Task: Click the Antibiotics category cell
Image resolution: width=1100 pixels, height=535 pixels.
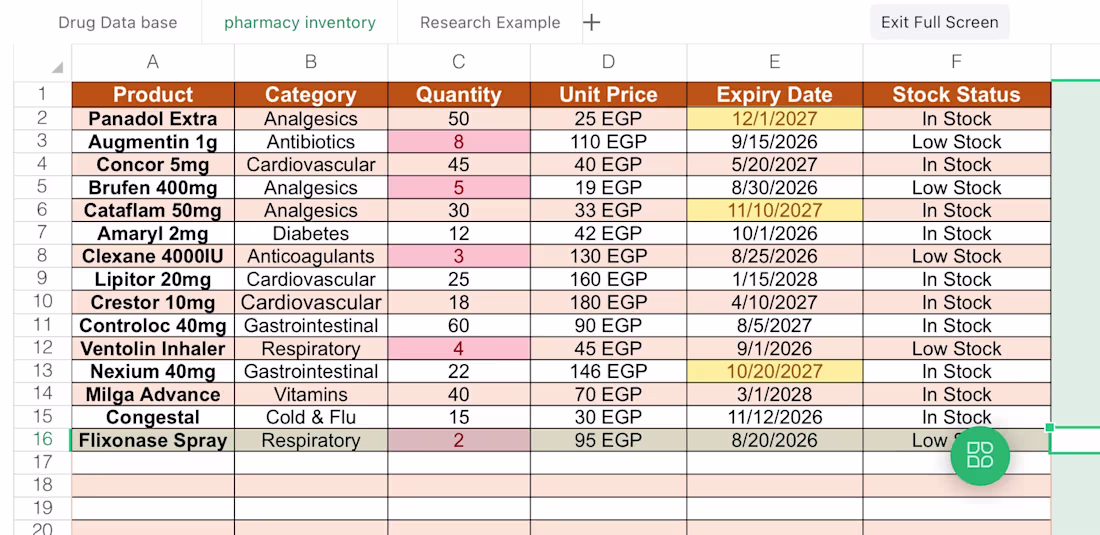Action: click(311, 142)
